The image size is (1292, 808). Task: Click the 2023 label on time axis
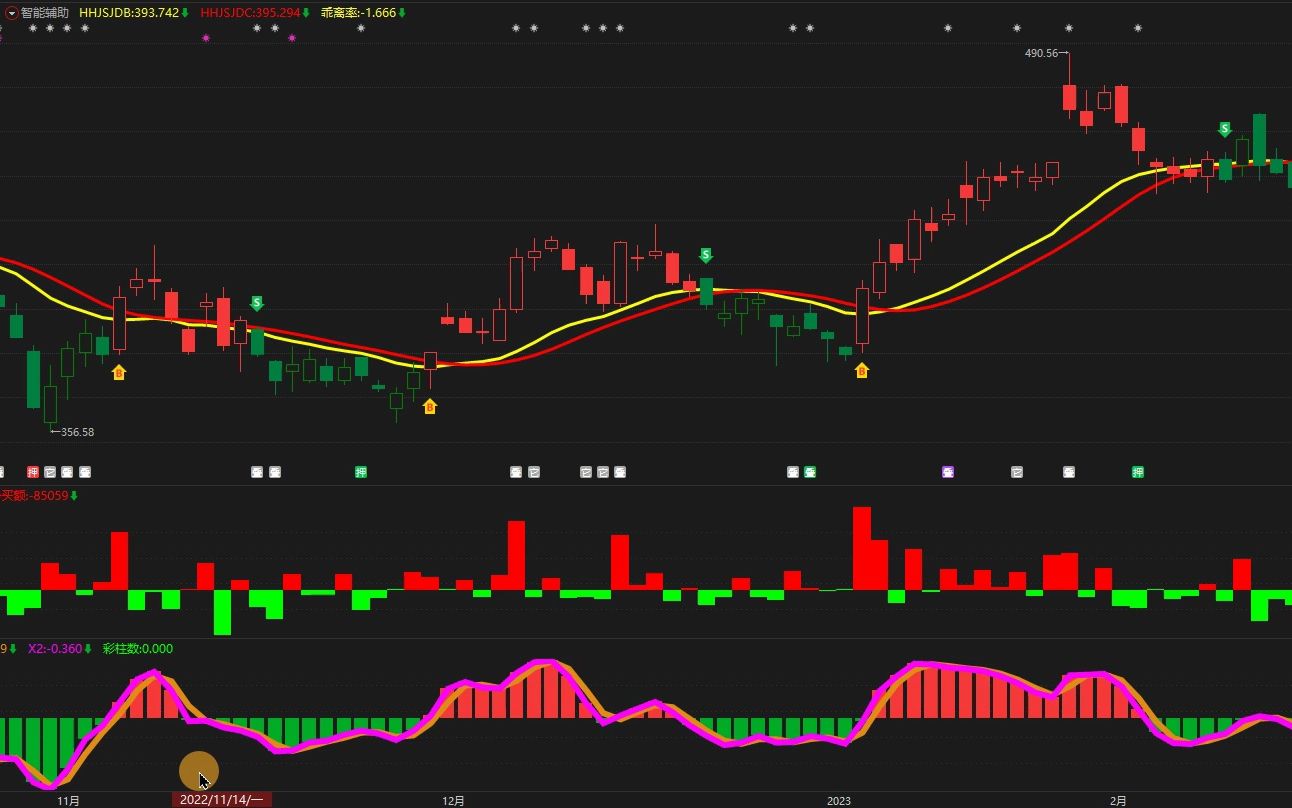pyautogui.click(x=838, y=801)
